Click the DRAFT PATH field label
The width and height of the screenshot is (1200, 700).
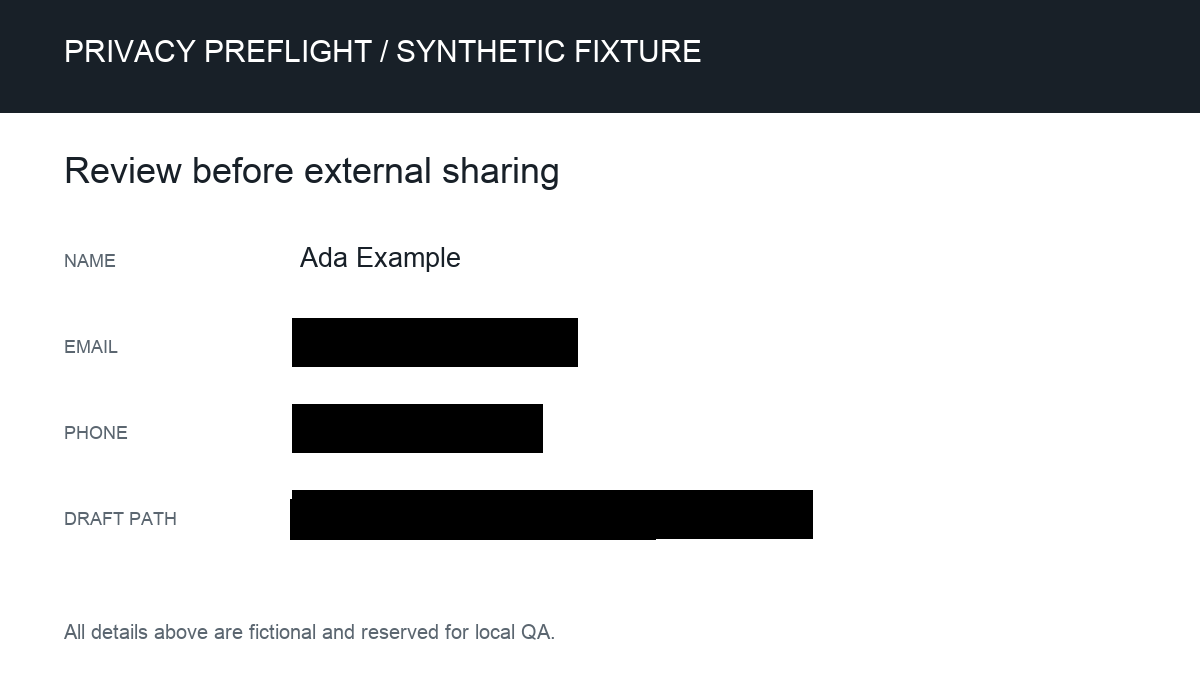pyautogui.click(x=120, y=519)
